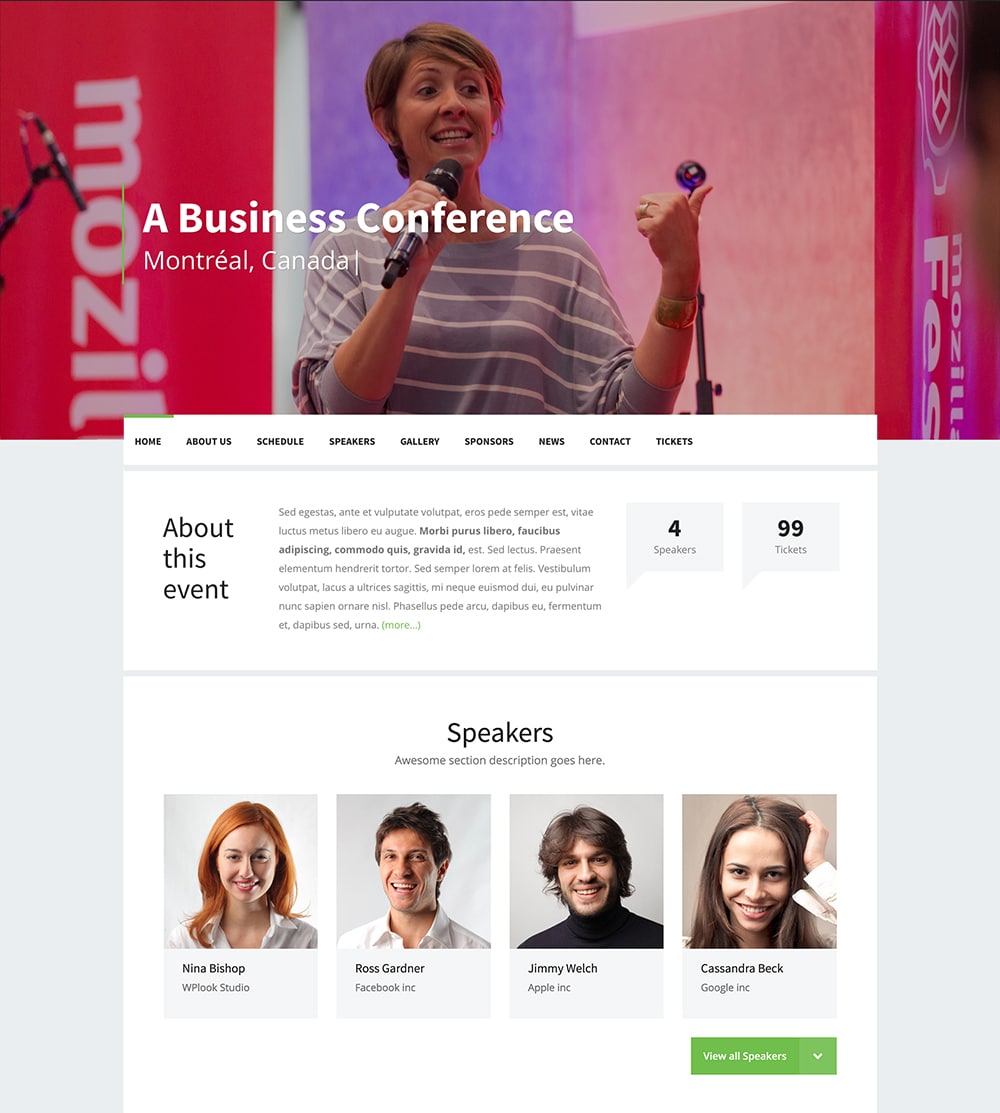The image size is (1000, 1113).
Task: Click the chevron arrow on View all Speakers
Action: tap(818, 1056)
